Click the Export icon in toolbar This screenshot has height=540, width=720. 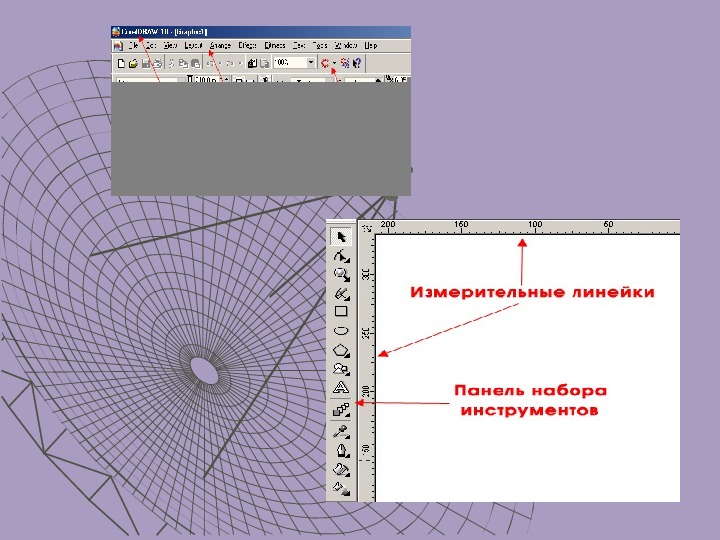pos(264,63)
